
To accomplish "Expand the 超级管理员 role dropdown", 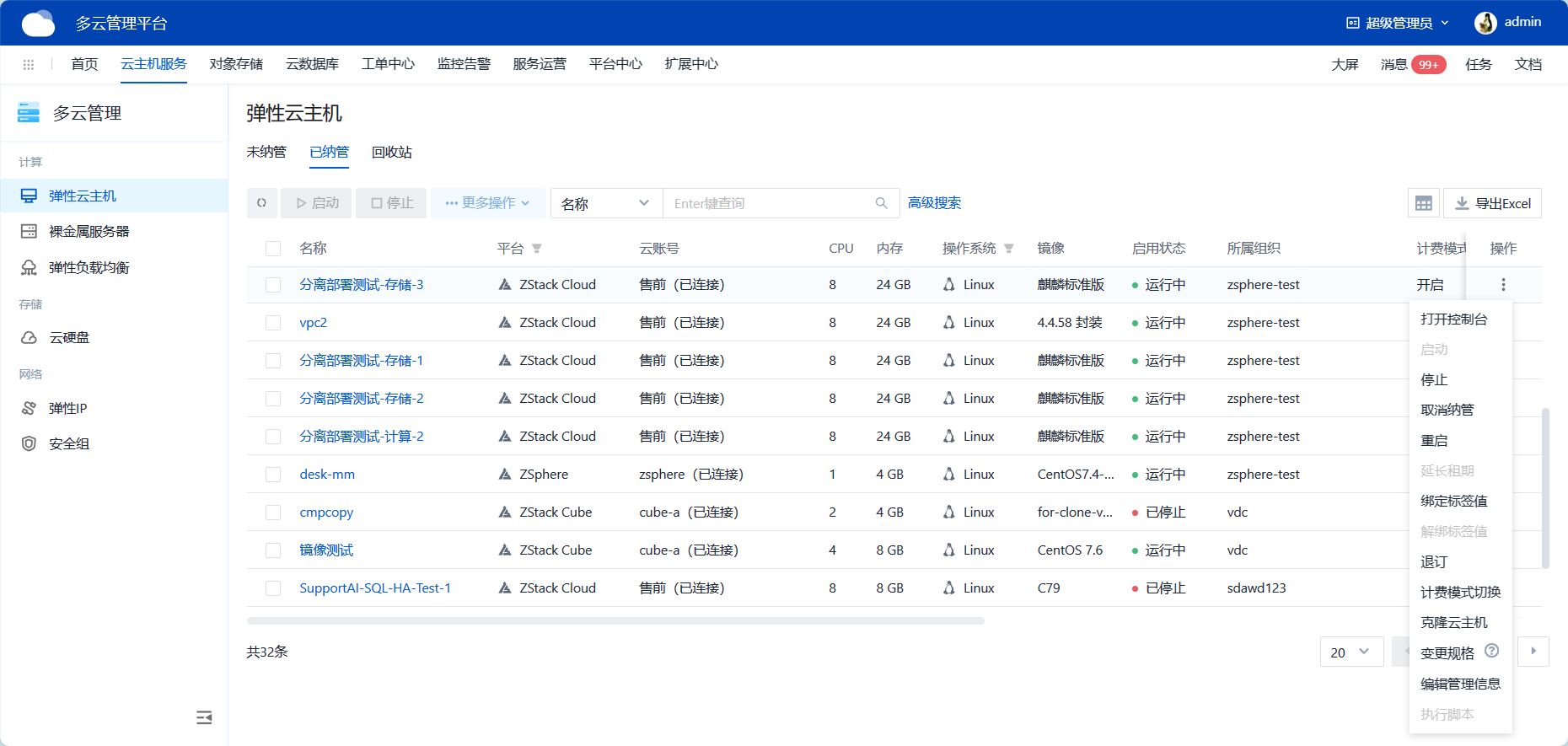I will pyautogui.click(x=1398, y=23).
